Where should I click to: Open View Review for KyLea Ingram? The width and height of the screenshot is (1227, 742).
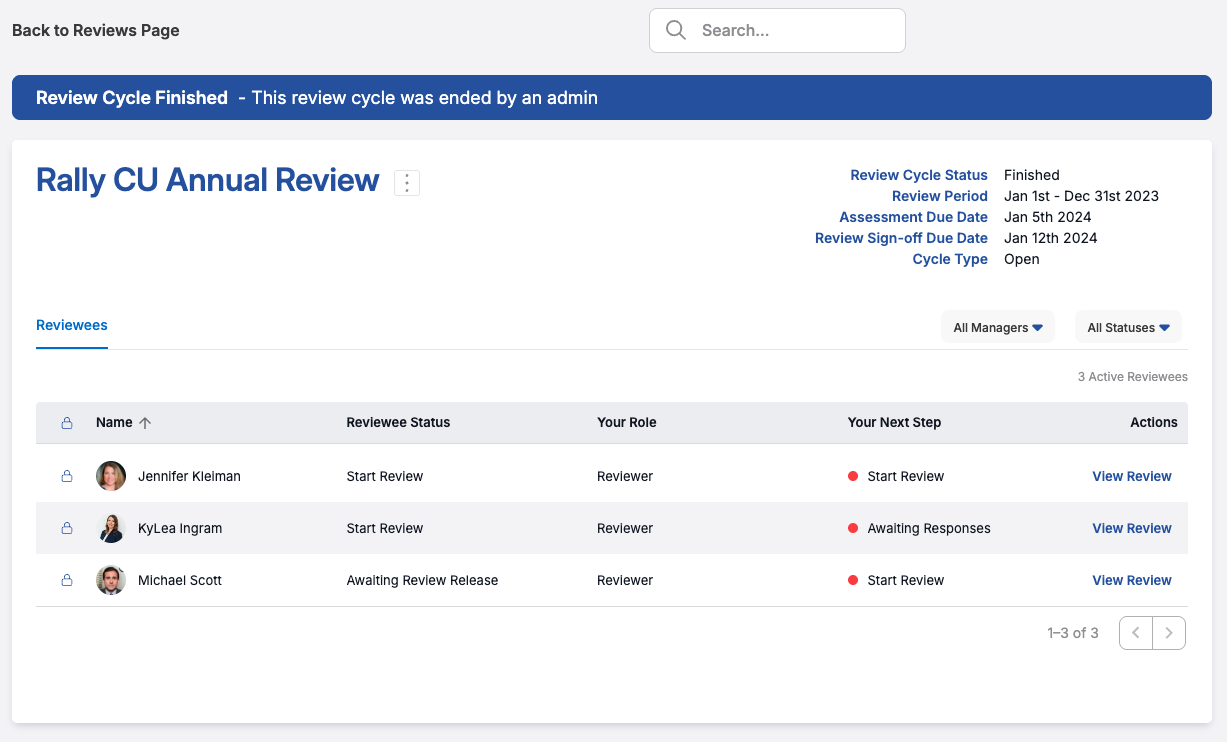[x=1131, y=528]
